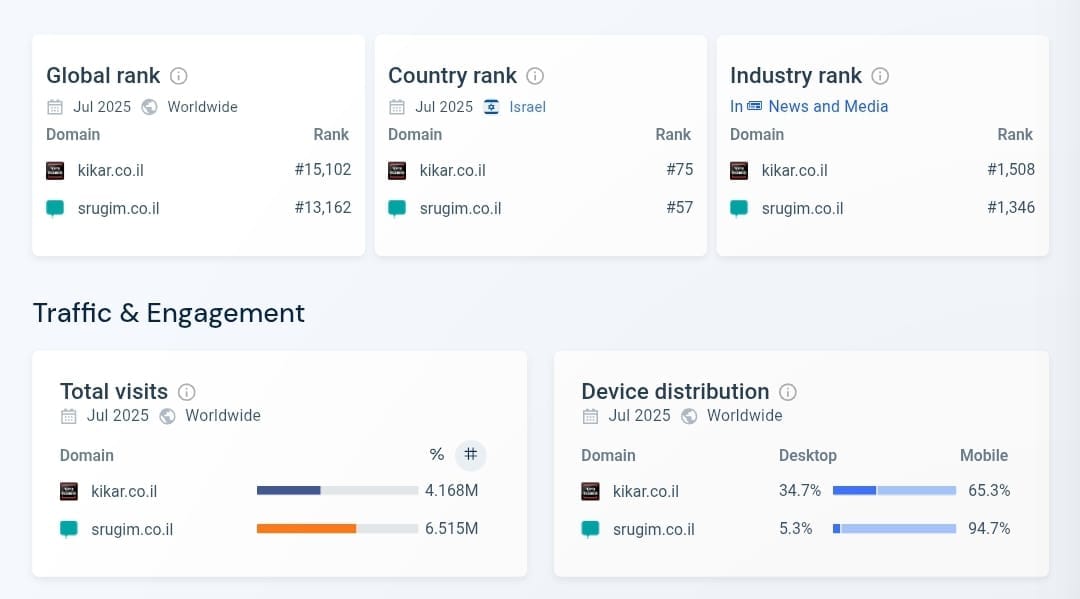
Task: Click srugim.co.il favicon in Global rank card
Action: [55, 208]
